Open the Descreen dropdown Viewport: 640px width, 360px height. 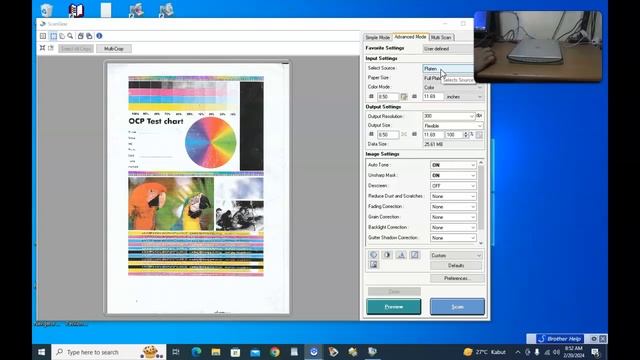point(453,186)
